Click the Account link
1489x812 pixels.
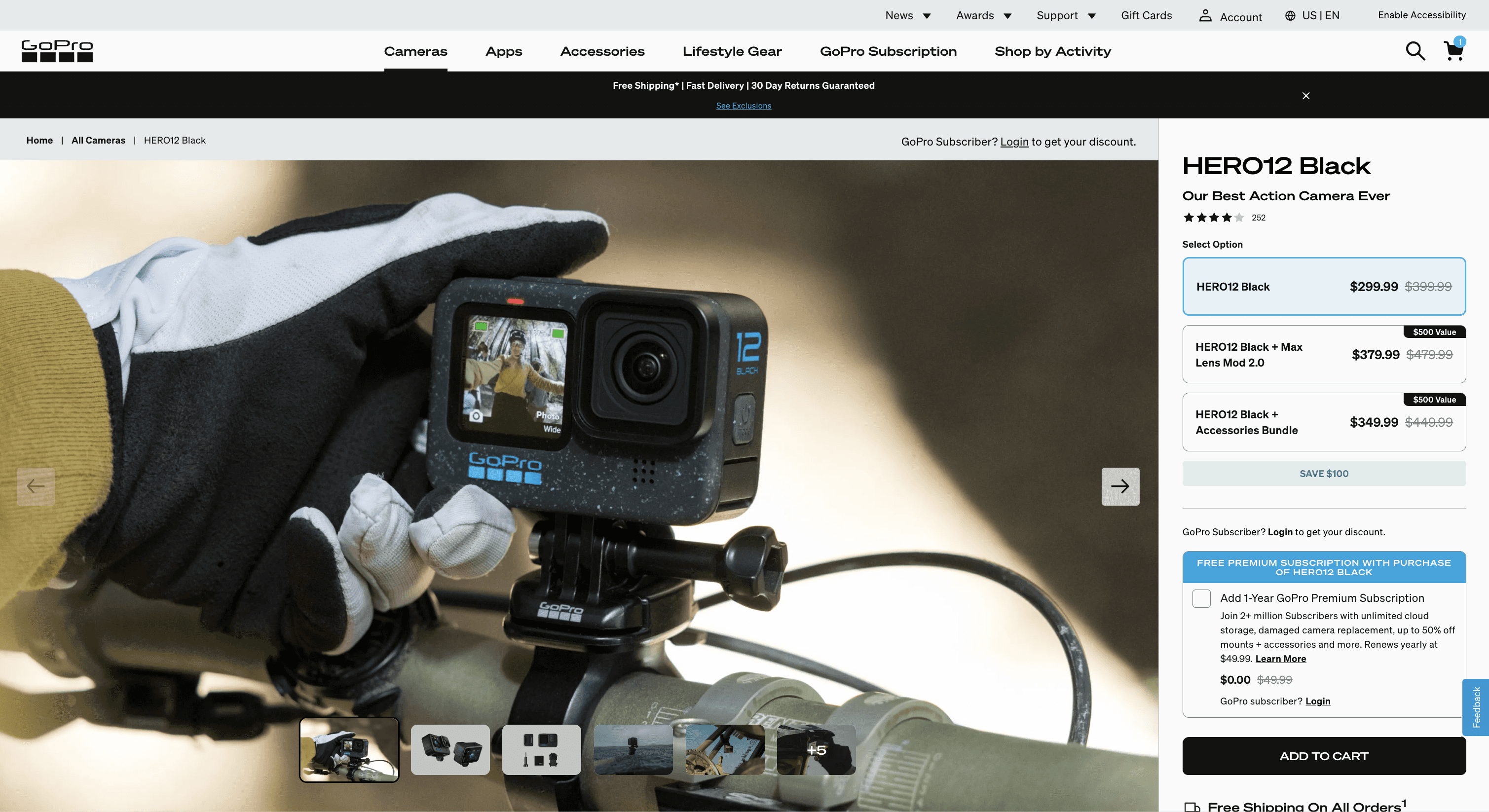1240,17
